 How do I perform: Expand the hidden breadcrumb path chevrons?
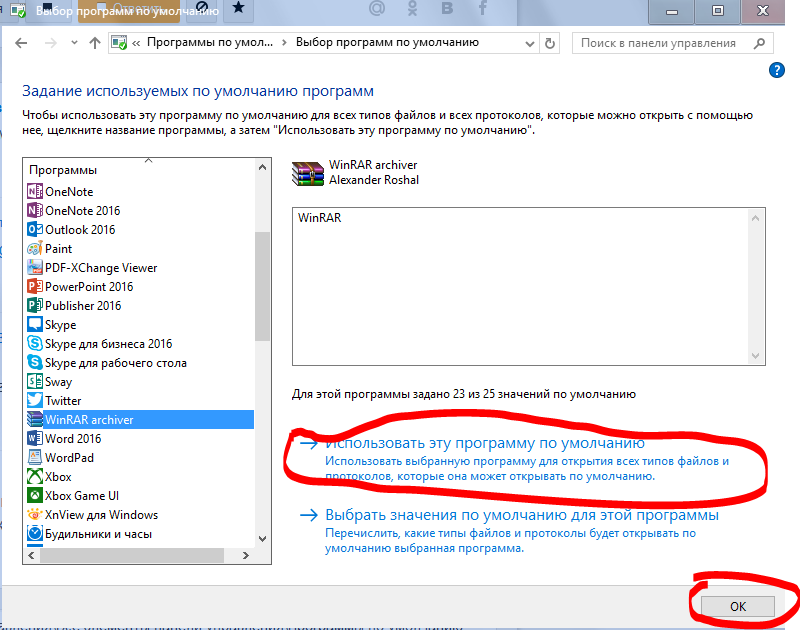[x=136, y=43]
